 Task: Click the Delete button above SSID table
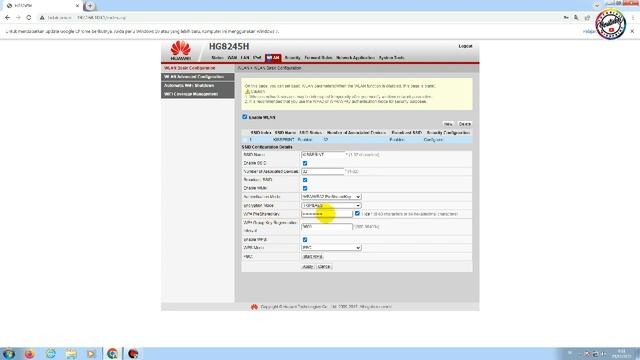point(464,124)
